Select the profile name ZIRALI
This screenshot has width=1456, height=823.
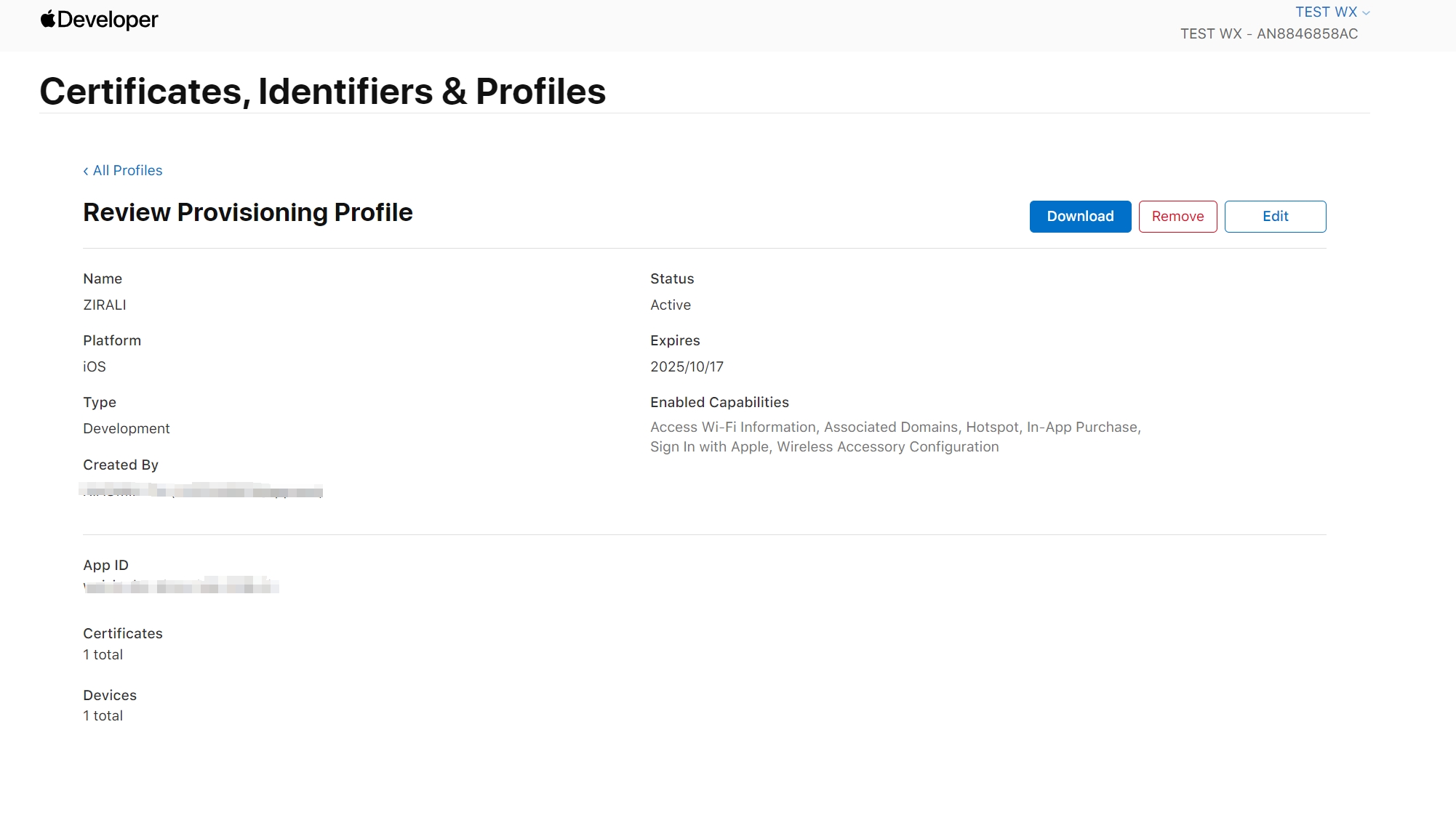click(105, 305)
